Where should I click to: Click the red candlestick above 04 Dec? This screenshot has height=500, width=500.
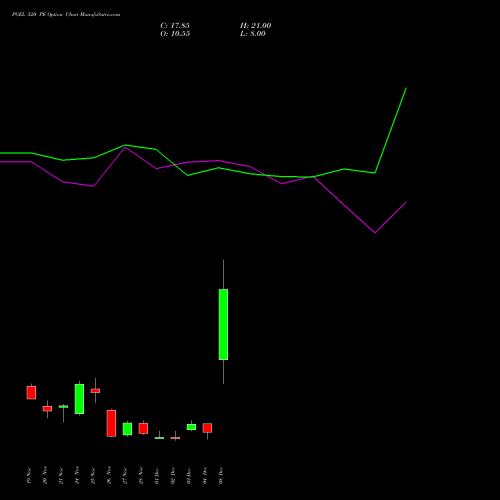point(207,428)
